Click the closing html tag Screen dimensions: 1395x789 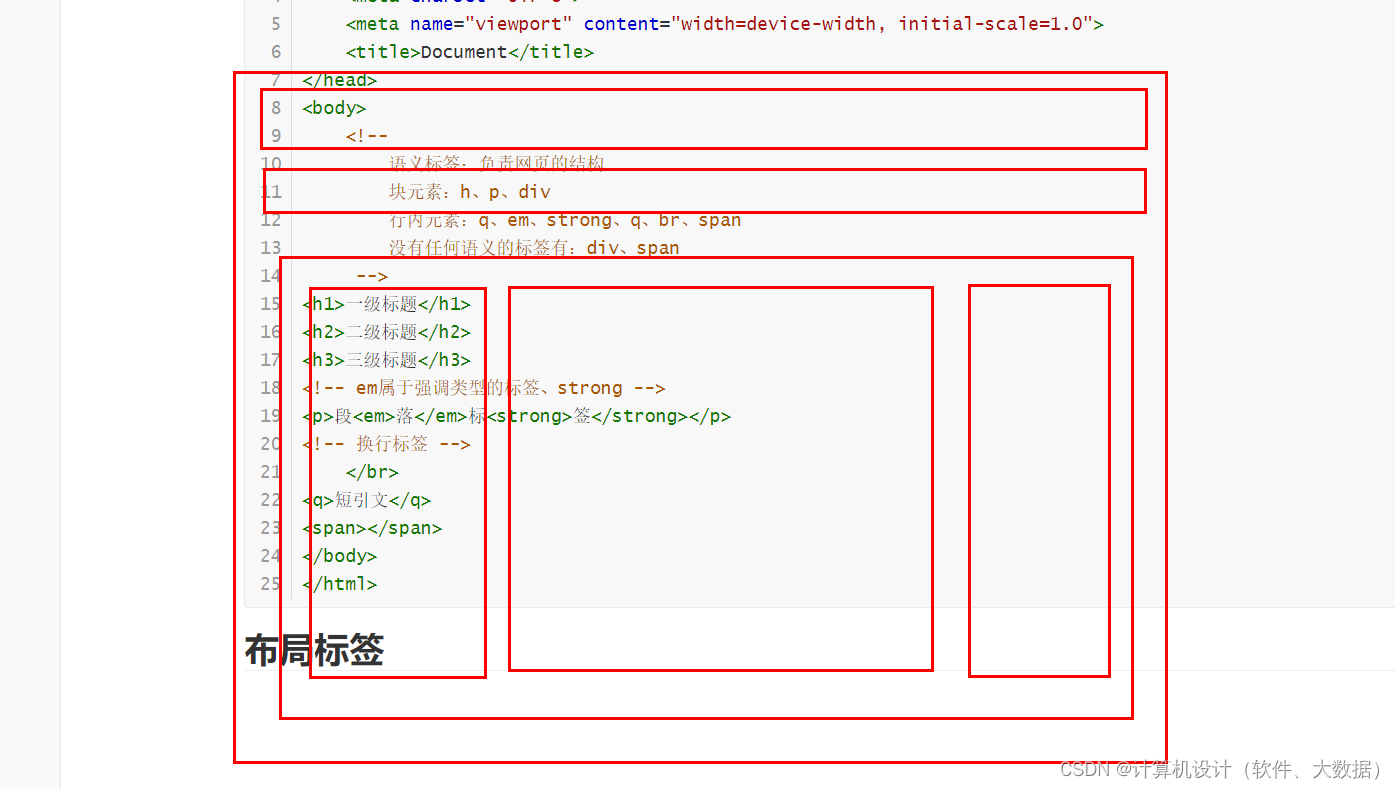(339, 584)
